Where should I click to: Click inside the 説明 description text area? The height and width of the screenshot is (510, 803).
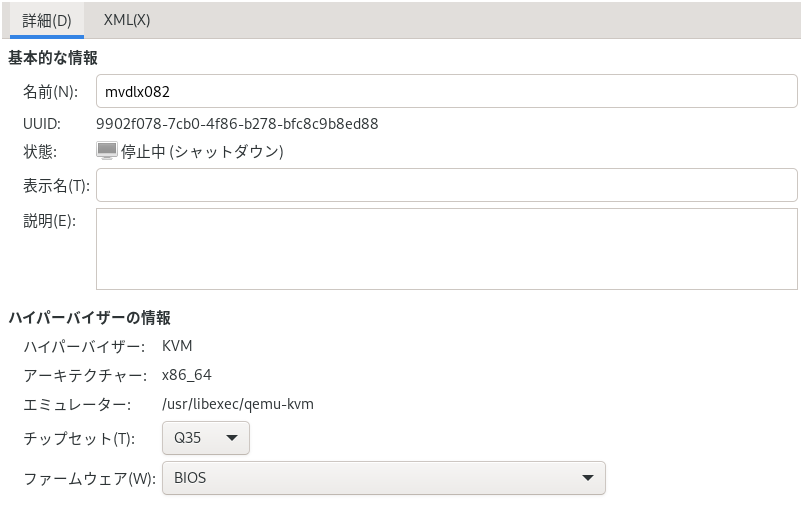coord(446,249)
